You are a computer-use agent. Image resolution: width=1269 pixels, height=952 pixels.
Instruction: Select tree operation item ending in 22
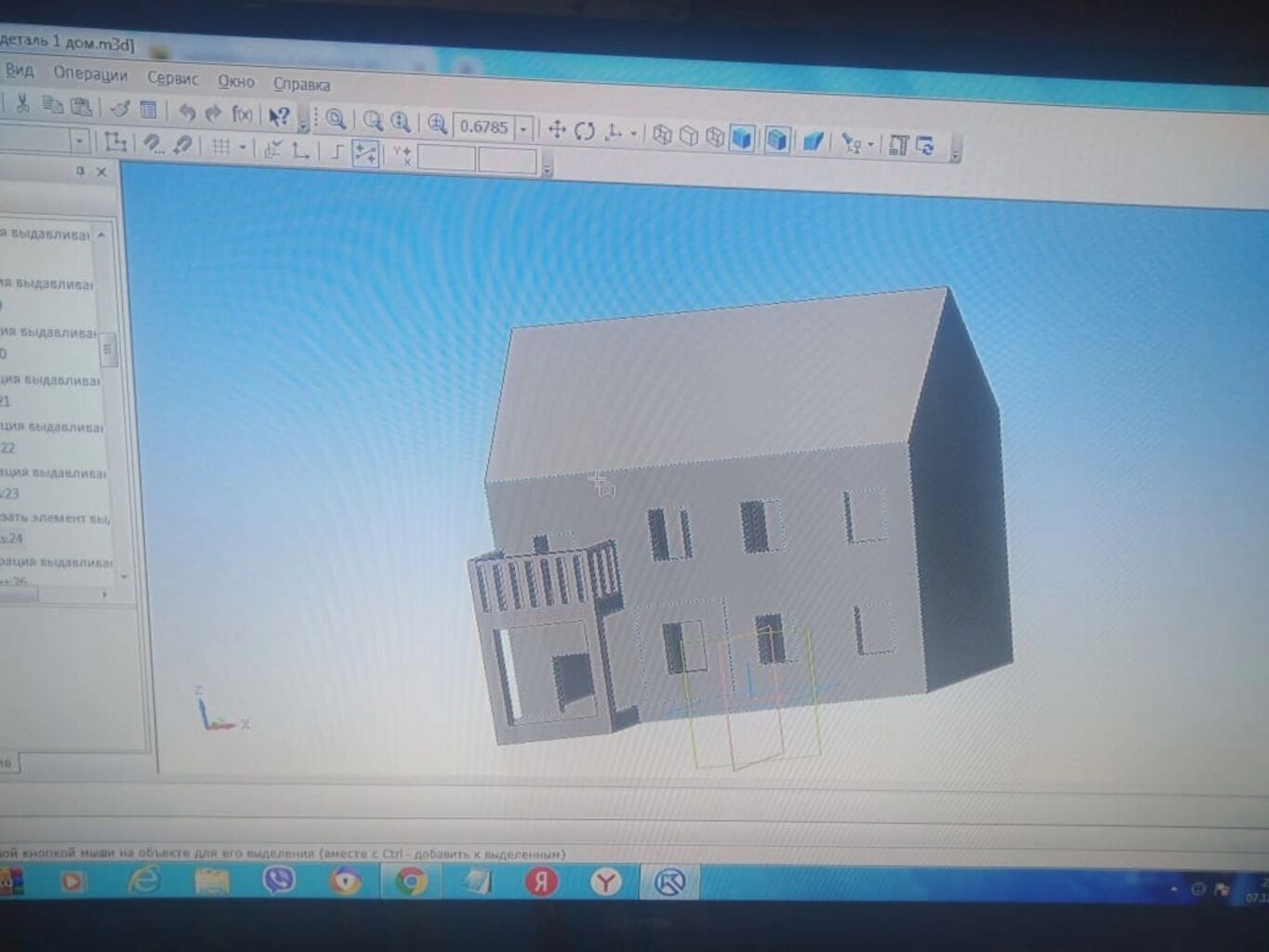[54, 437]
